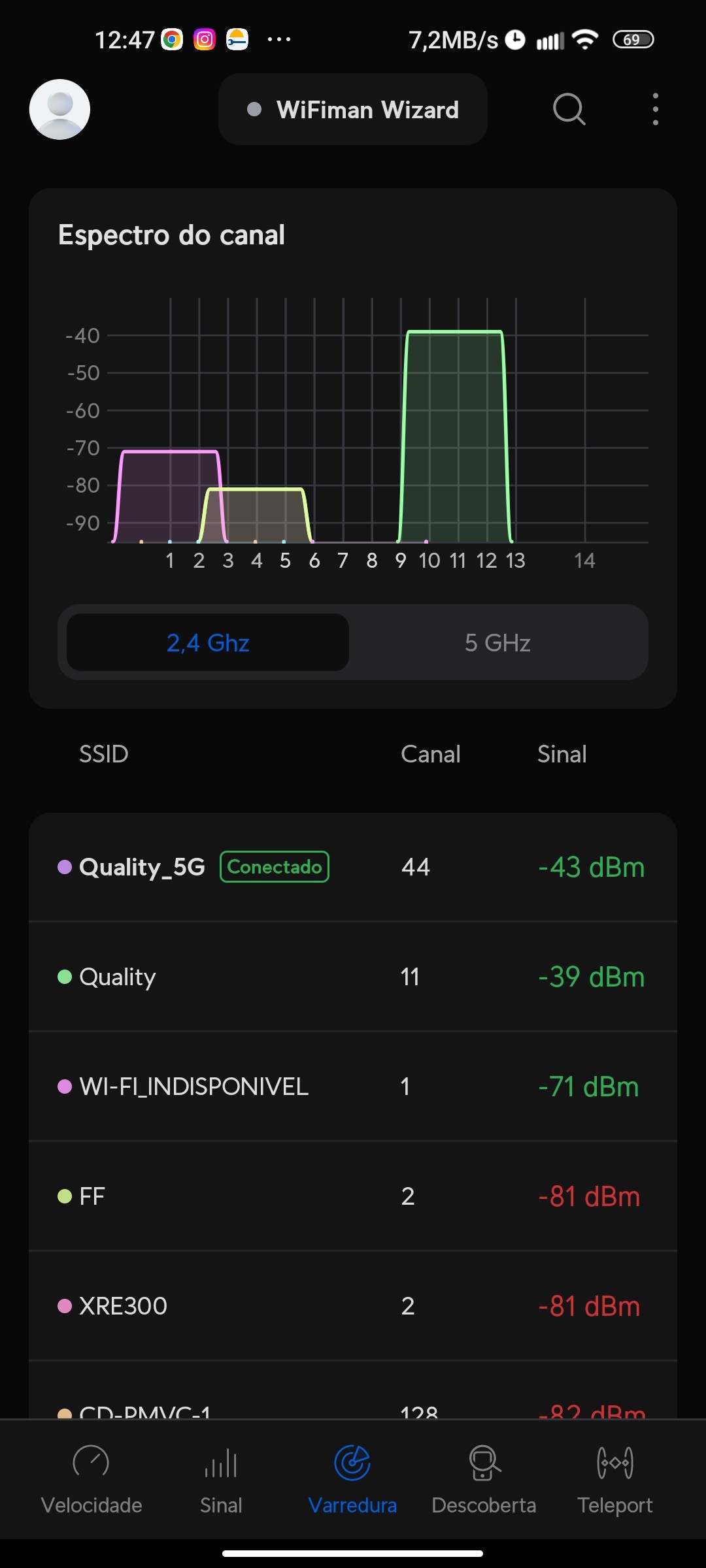Click the Canal column header
This screenshot has height=1568, width=706.
[430, 754]
